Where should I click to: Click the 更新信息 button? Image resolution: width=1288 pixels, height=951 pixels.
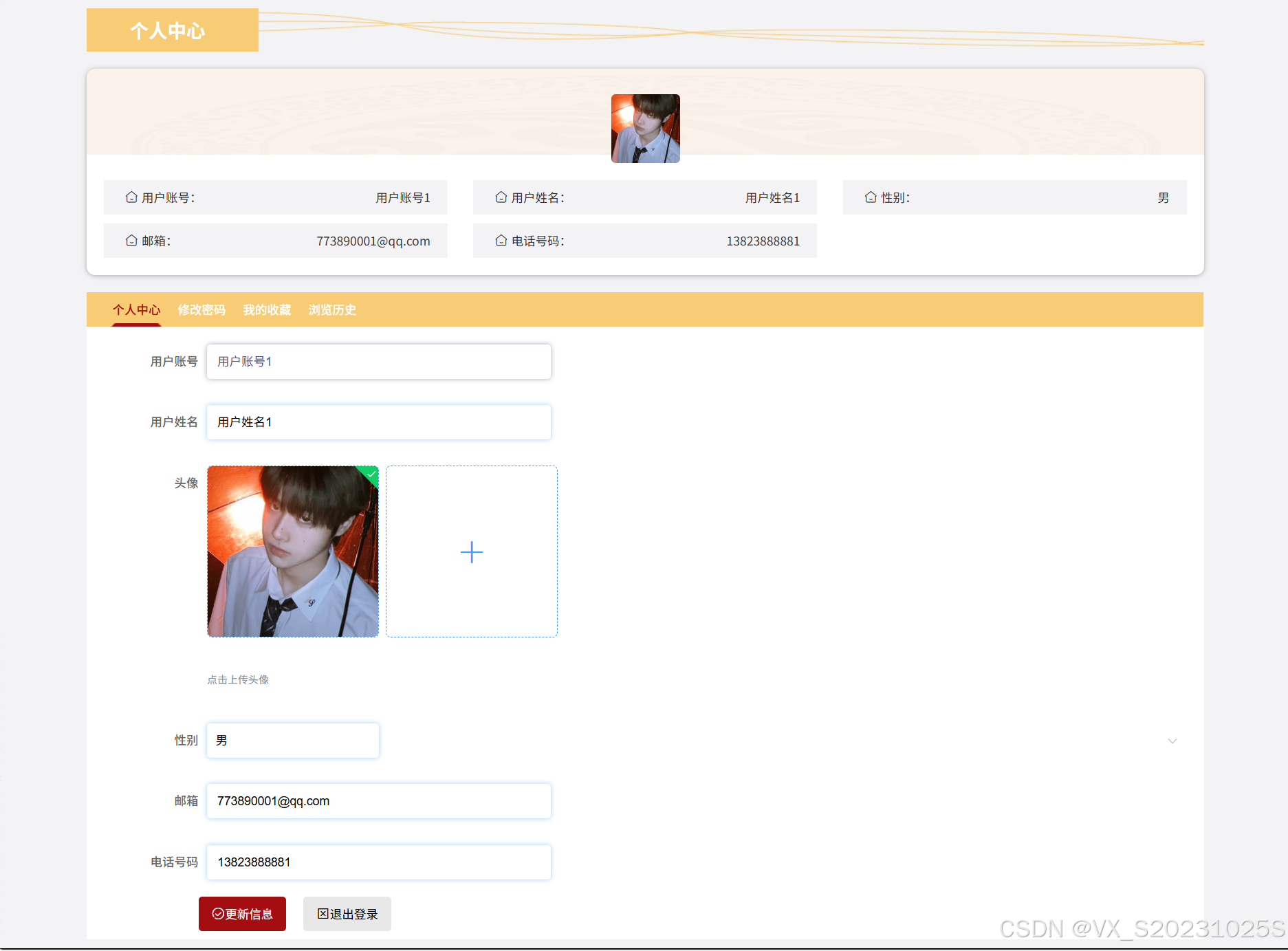pos(242,914)
